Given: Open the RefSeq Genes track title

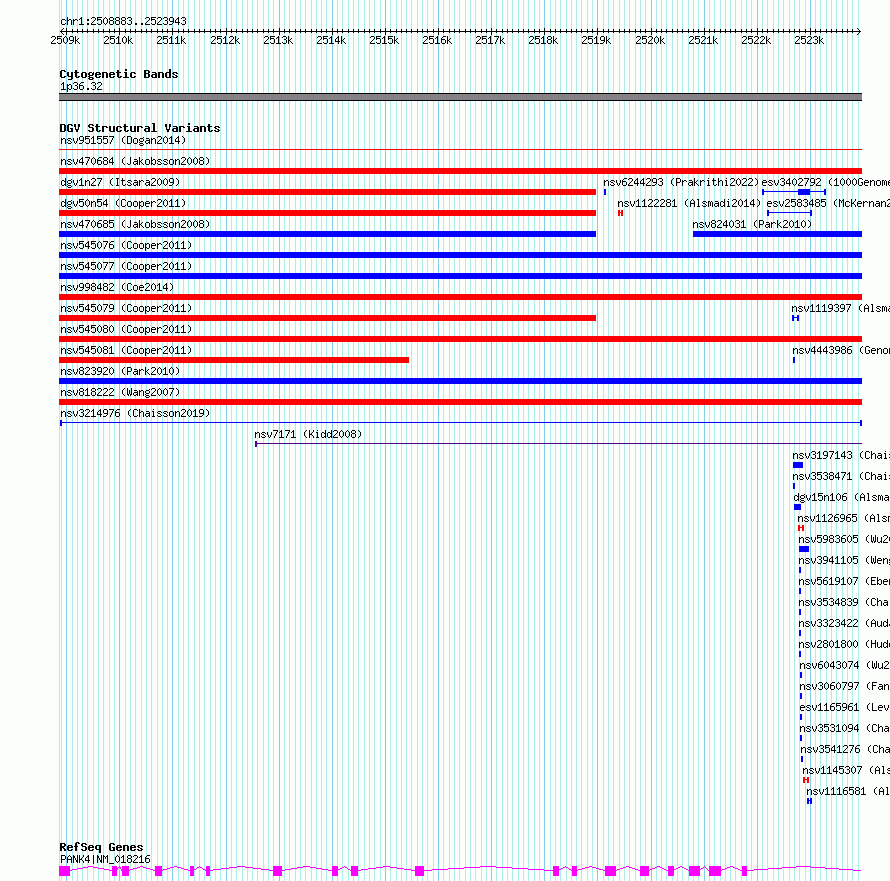Looking at the screenshot, I should (101, 847).
